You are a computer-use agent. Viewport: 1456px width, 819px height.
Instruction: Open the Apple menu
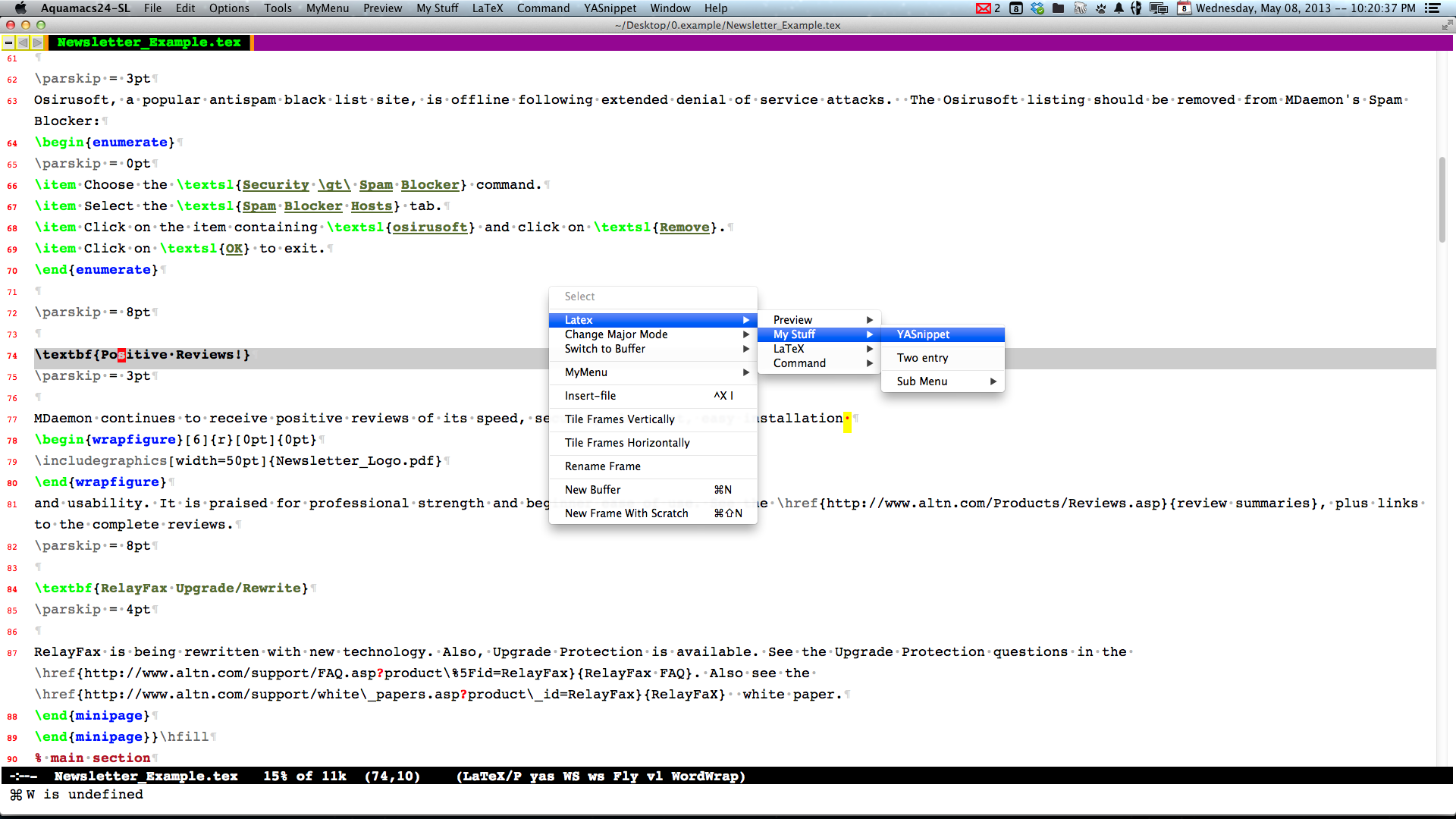[x=20, y=8]
